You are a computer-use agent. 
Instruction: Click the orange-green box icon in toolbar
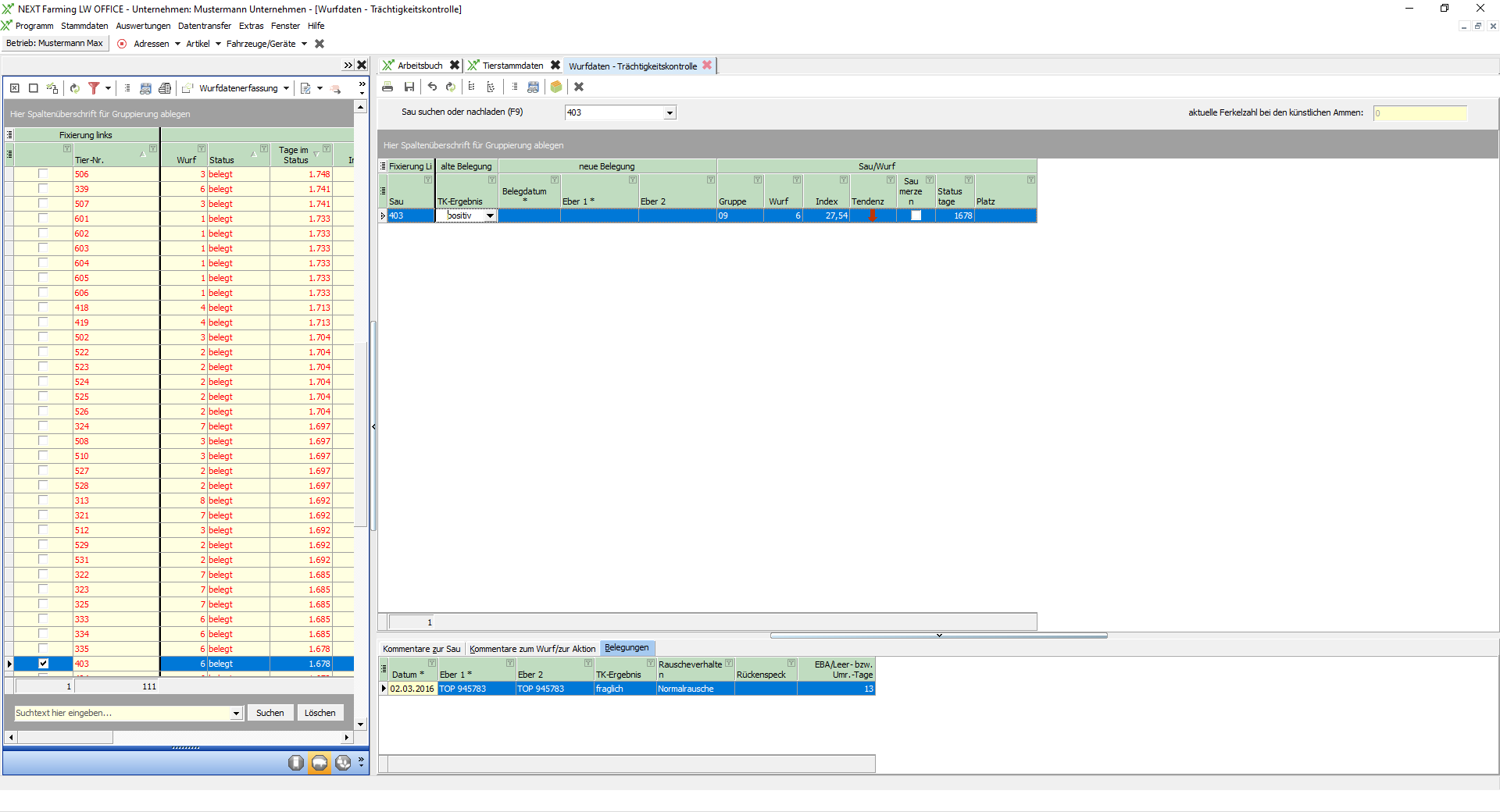tap(556, 87)
